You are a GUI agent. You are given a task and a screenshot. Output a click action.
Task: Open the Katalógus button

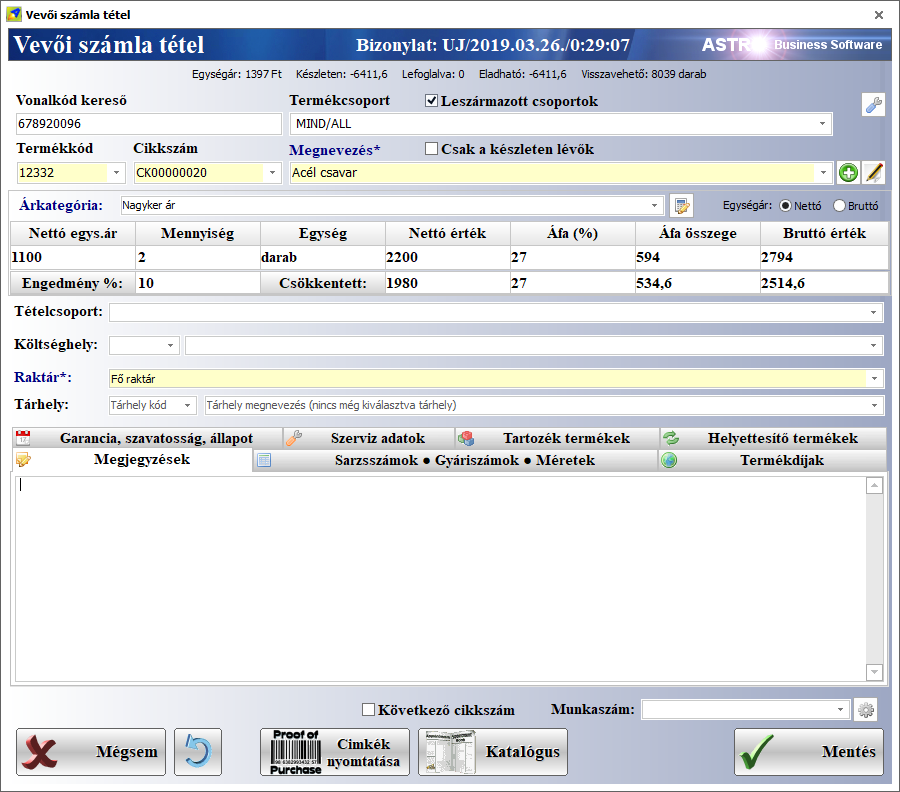493,752
